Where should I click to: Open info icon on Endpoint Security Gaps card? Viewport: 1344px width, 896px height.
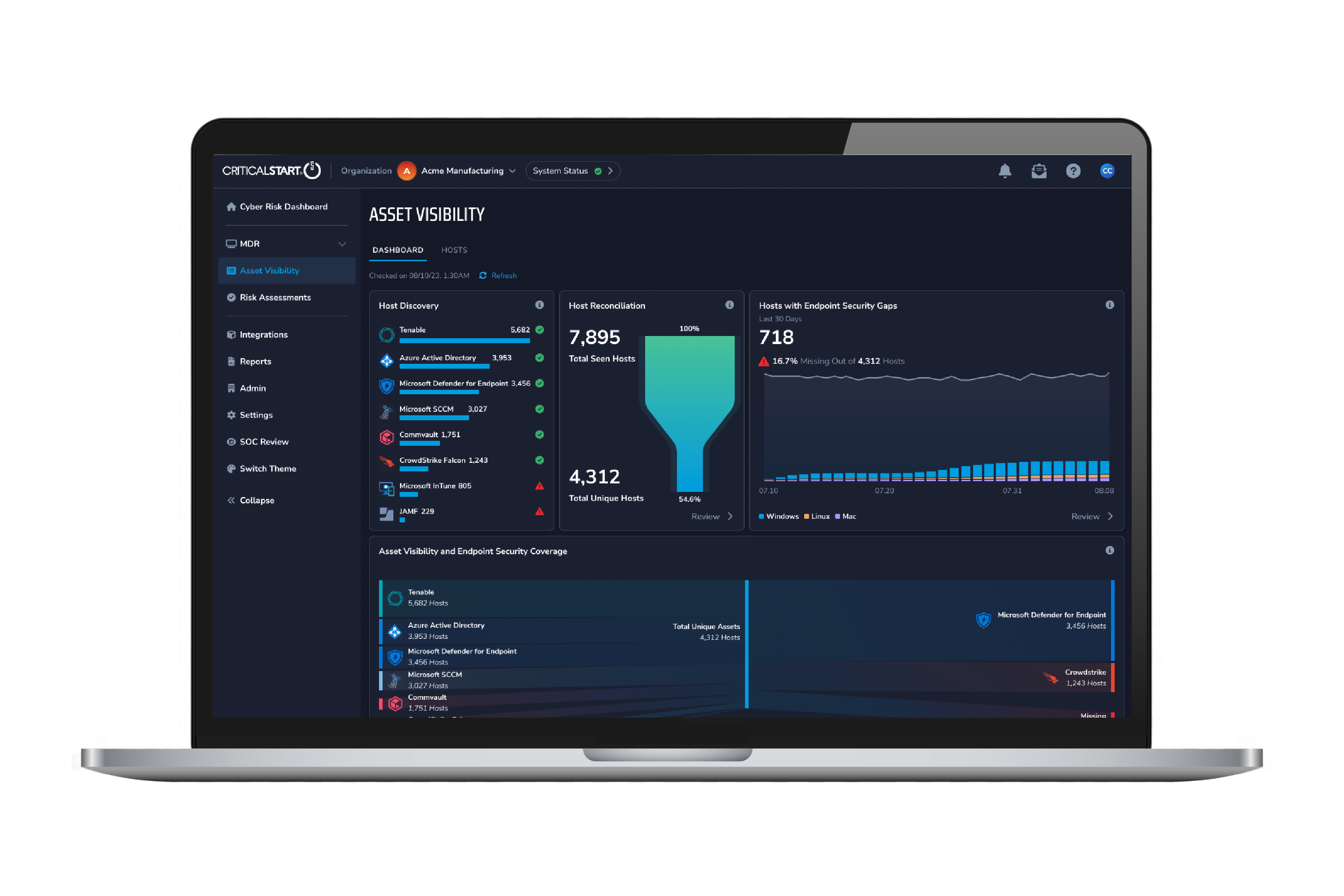pos(1110,305)
